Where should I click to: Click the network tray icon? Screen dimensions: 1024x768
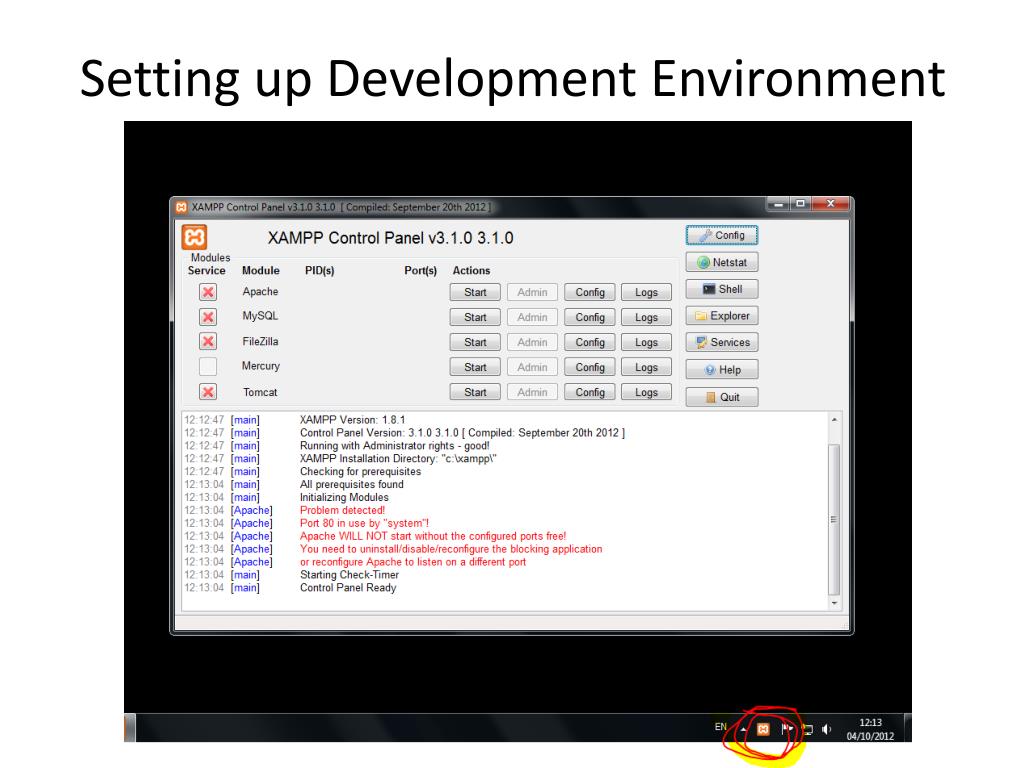(808, 729)
